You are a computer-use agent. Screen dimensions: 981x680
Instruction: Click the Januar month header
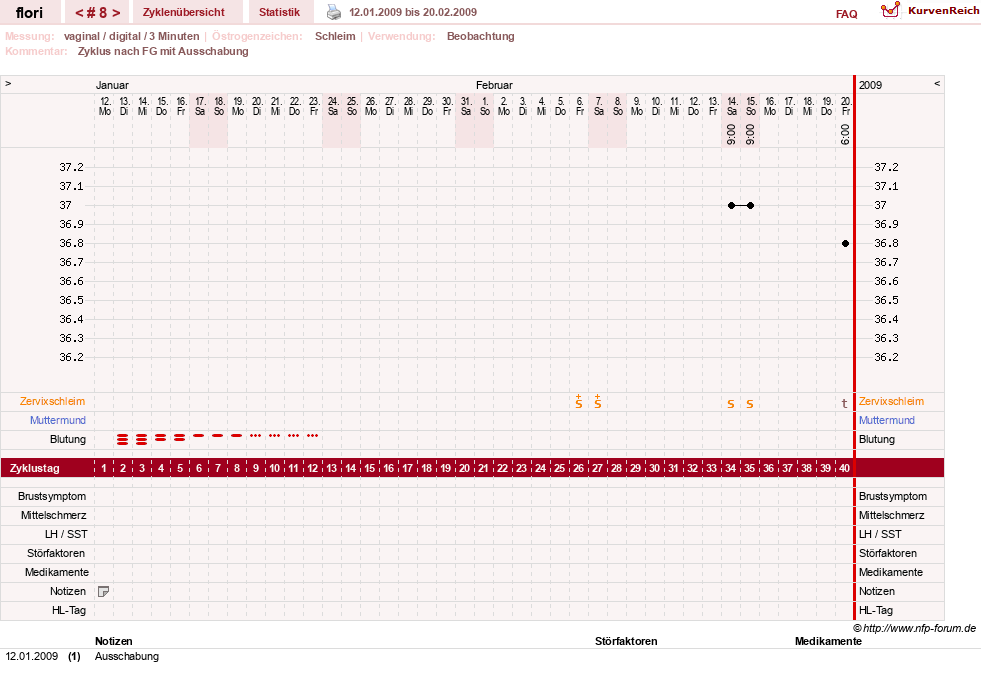tap(112, 85)
